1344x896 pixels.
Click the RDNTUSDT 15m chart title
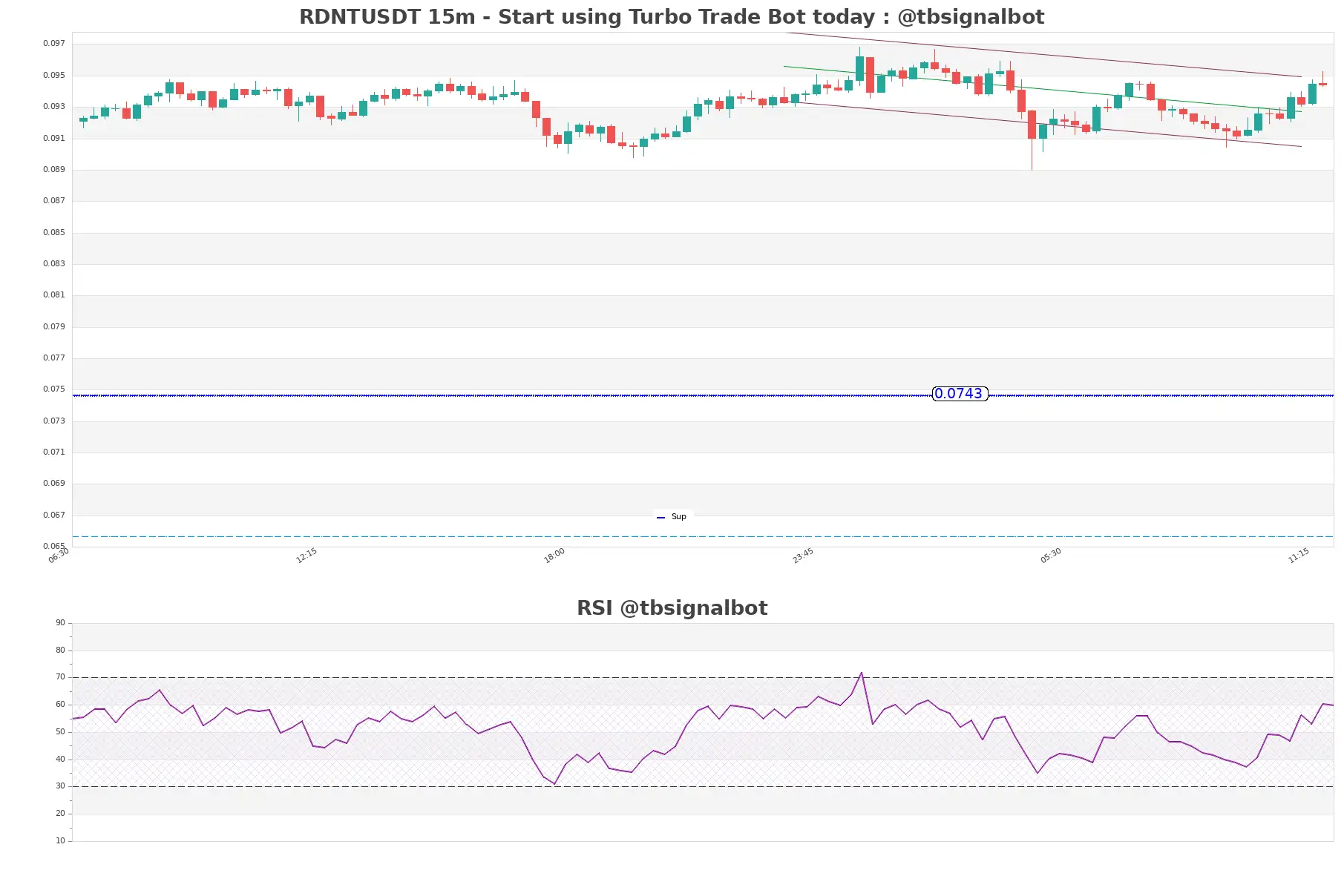(672, 16)
